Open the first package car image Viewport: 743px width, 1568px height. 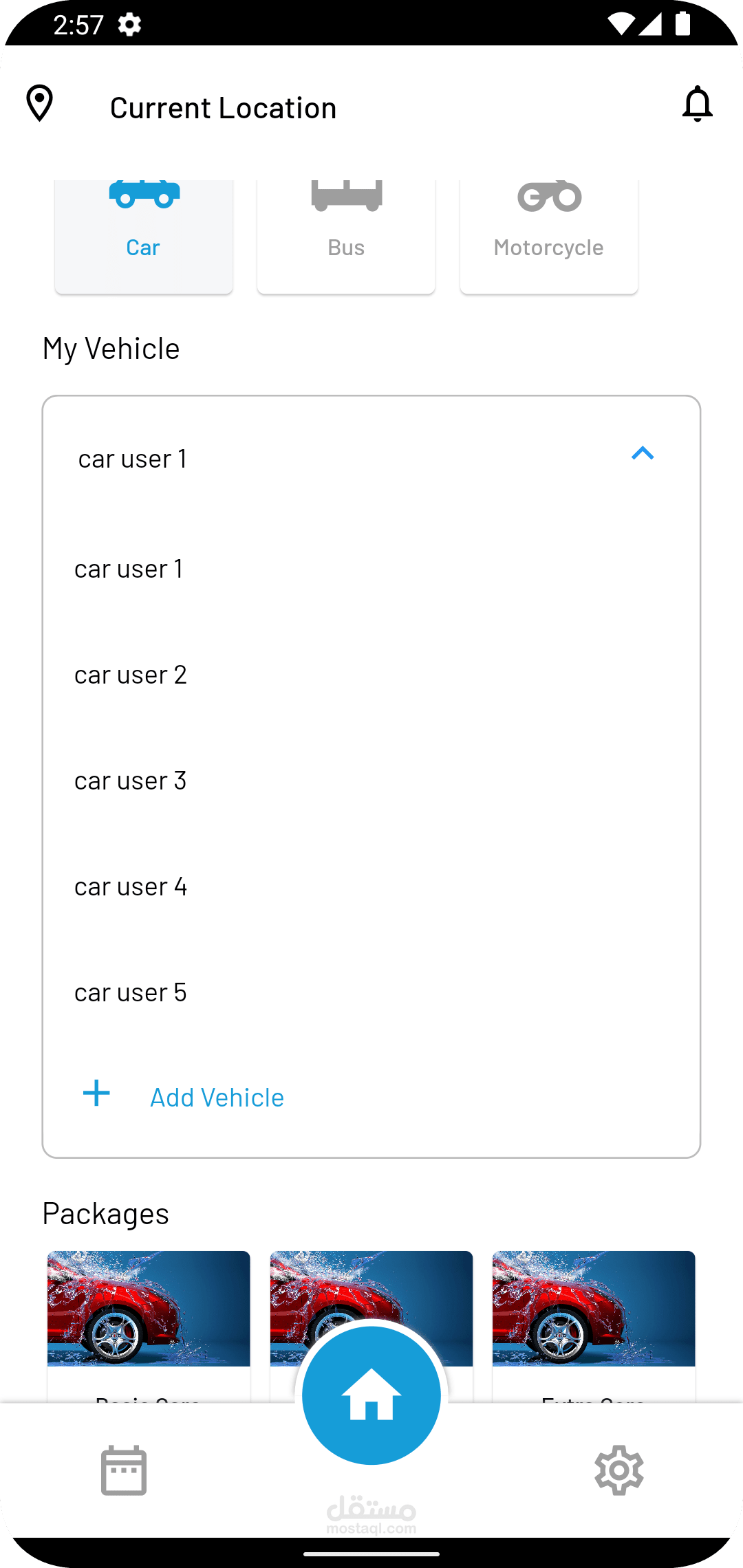click(x=149, y=1308)
